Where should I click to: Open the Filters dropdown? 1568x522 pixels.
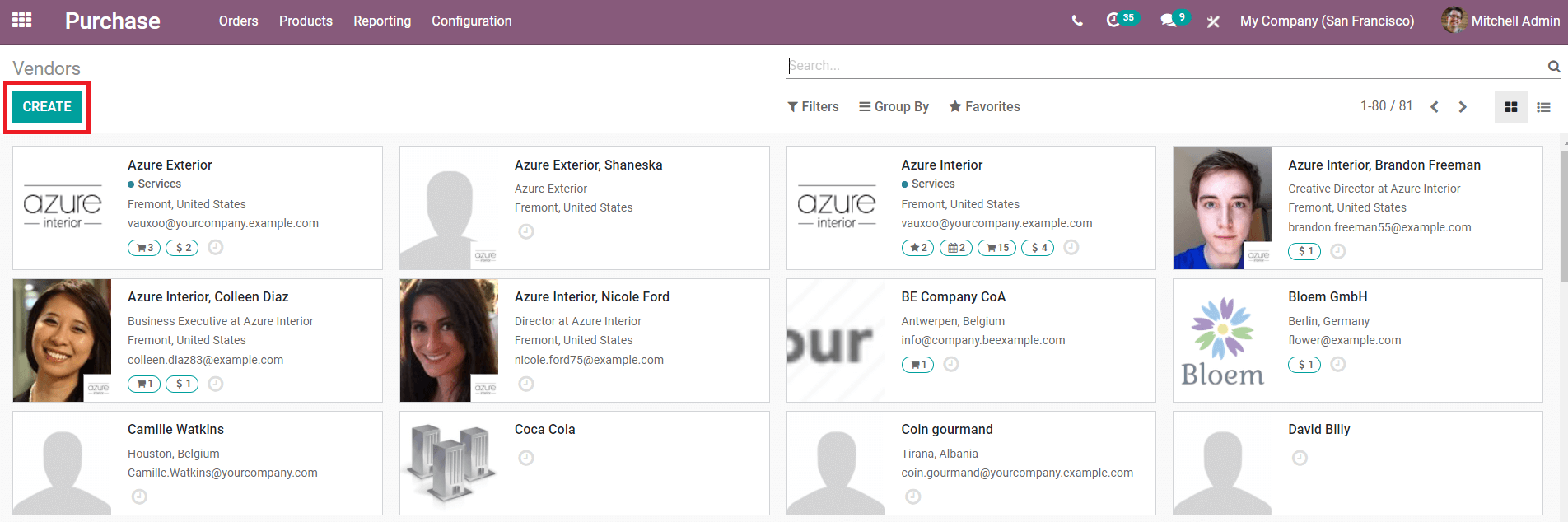point(813,107)
